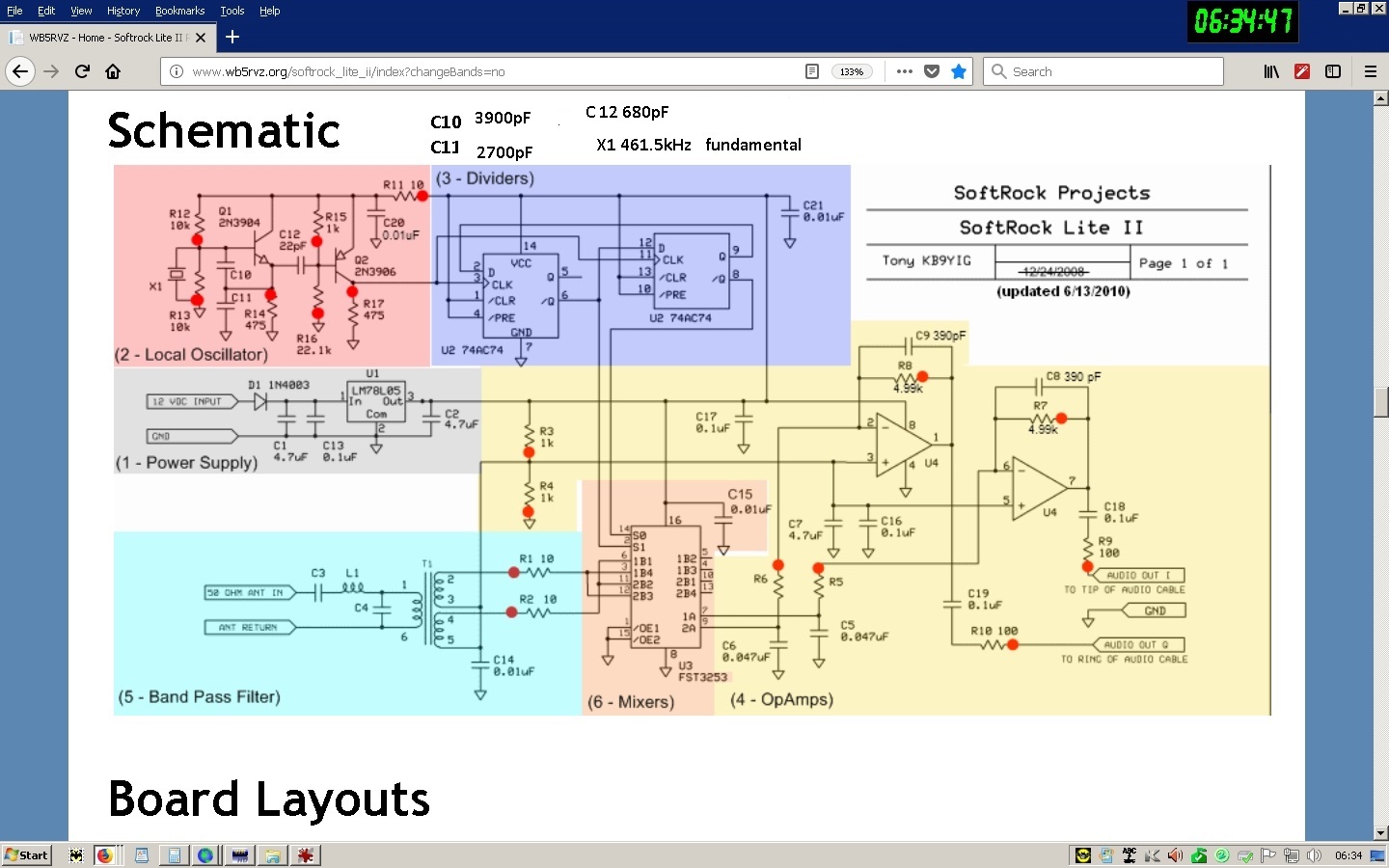
Task: Click the SoftRock Lite II schematic image
Action: (x=692, y=440)
